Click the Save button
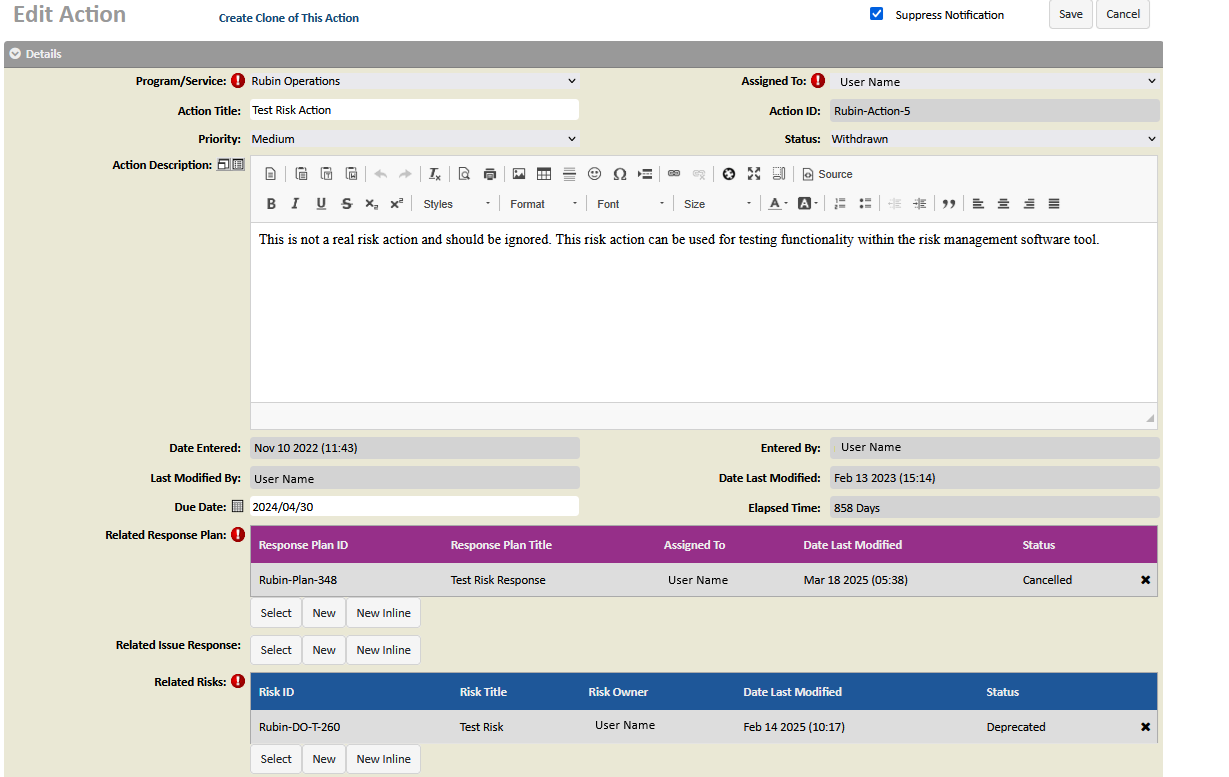 (1070, 14)
